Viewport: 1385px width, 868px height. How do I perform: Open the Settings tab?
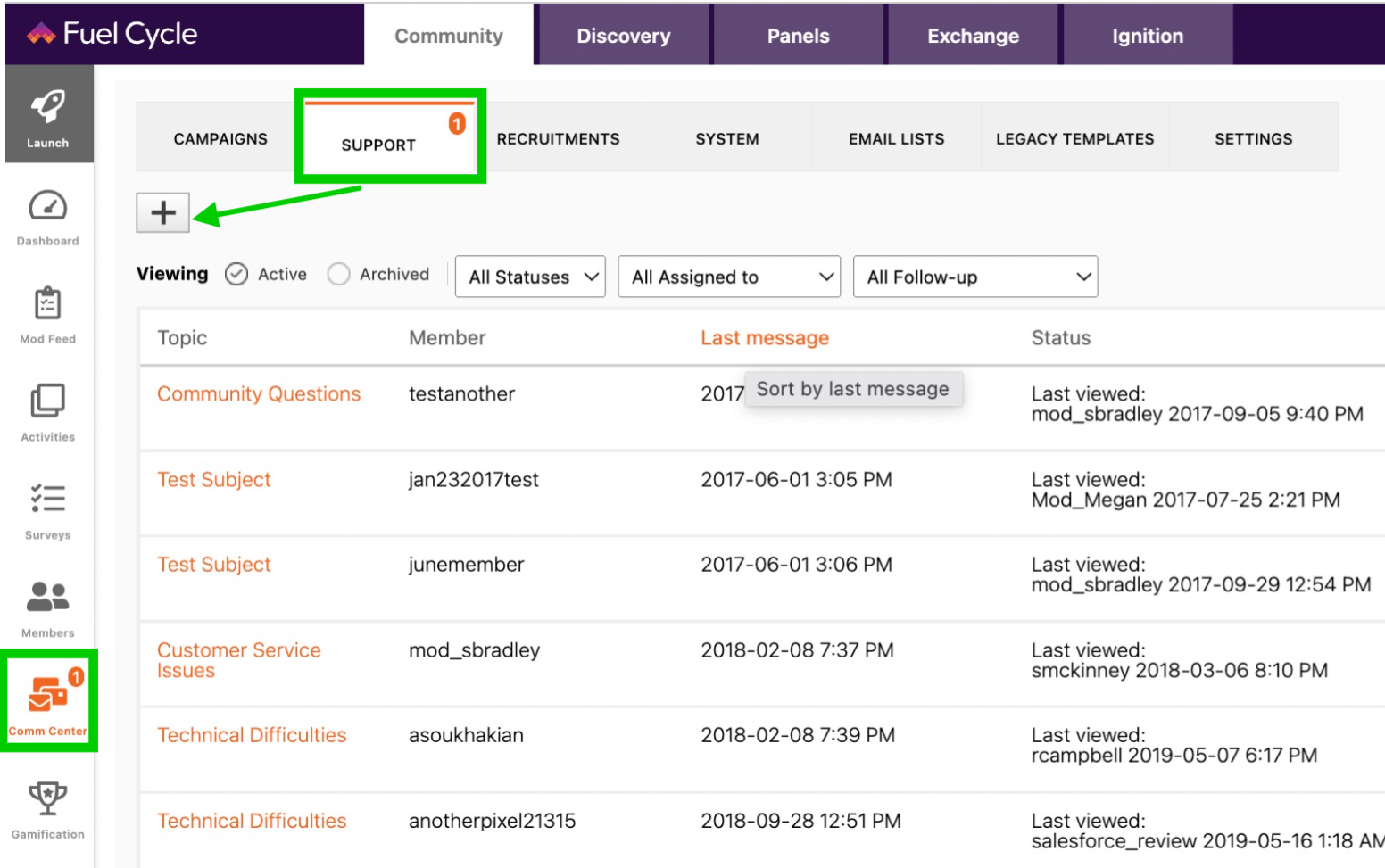(x=1254, y=138)
